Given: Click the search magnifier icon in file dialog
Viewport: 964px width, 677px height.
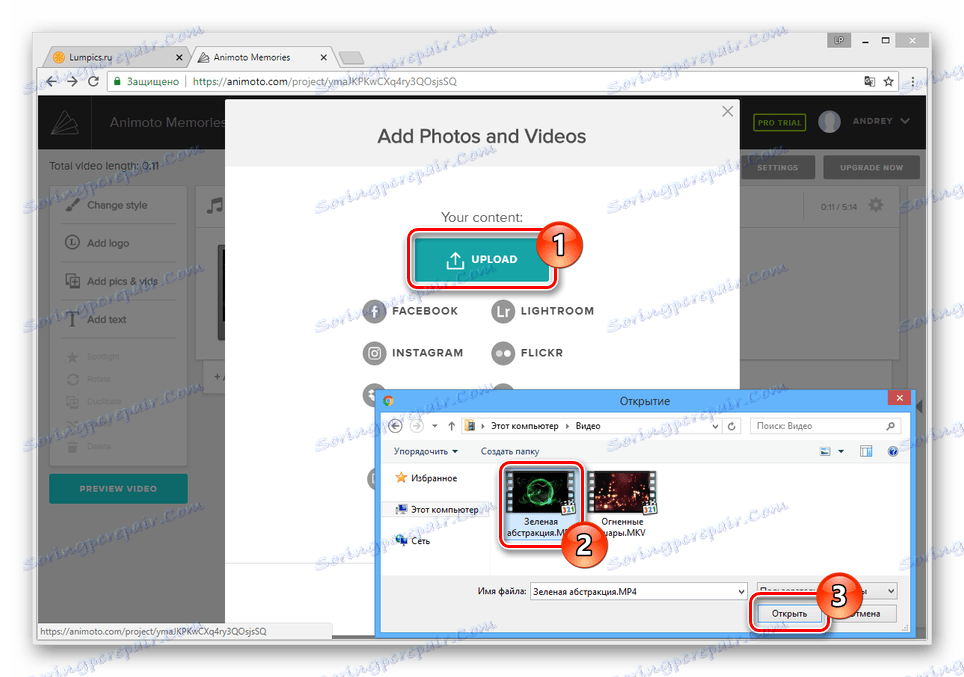Looking at the screenshot, I should [890, 426].
